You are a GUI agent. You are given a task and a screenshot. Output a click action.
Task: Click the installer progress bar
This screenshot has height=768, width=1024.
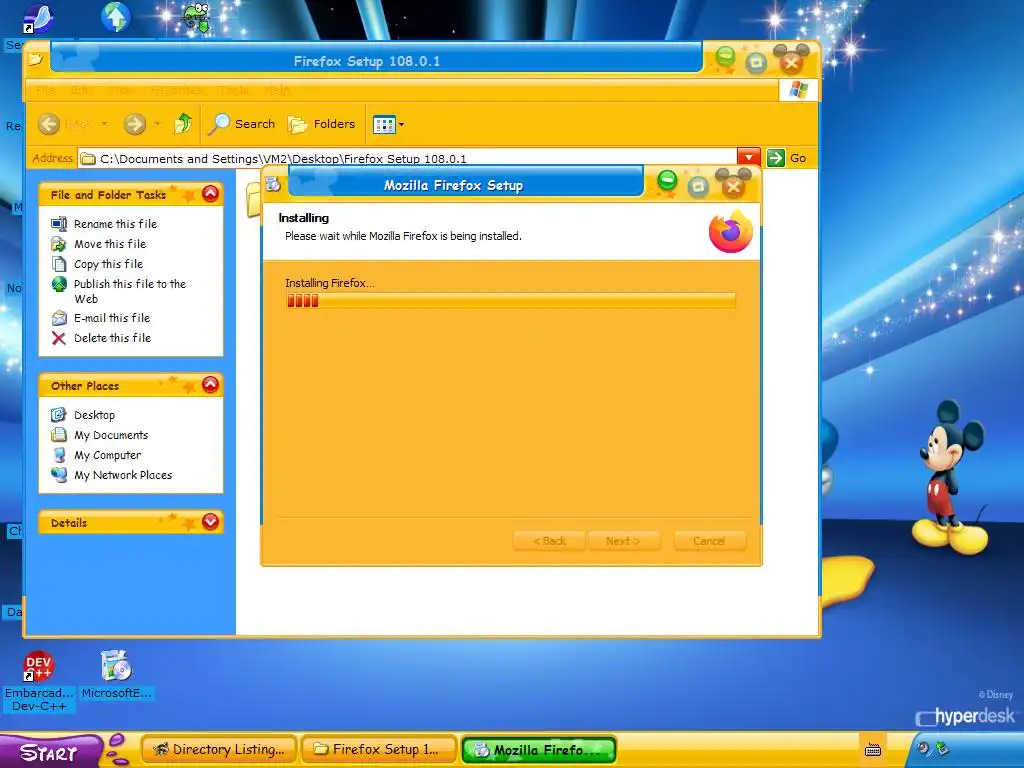coord(511,300)
